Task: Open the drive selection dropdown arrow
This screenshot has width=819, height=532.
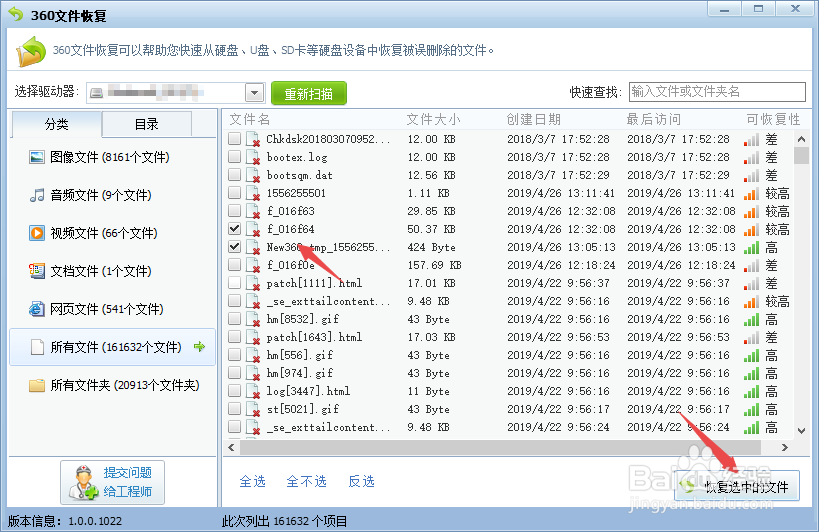Action: tap(254, 93)
